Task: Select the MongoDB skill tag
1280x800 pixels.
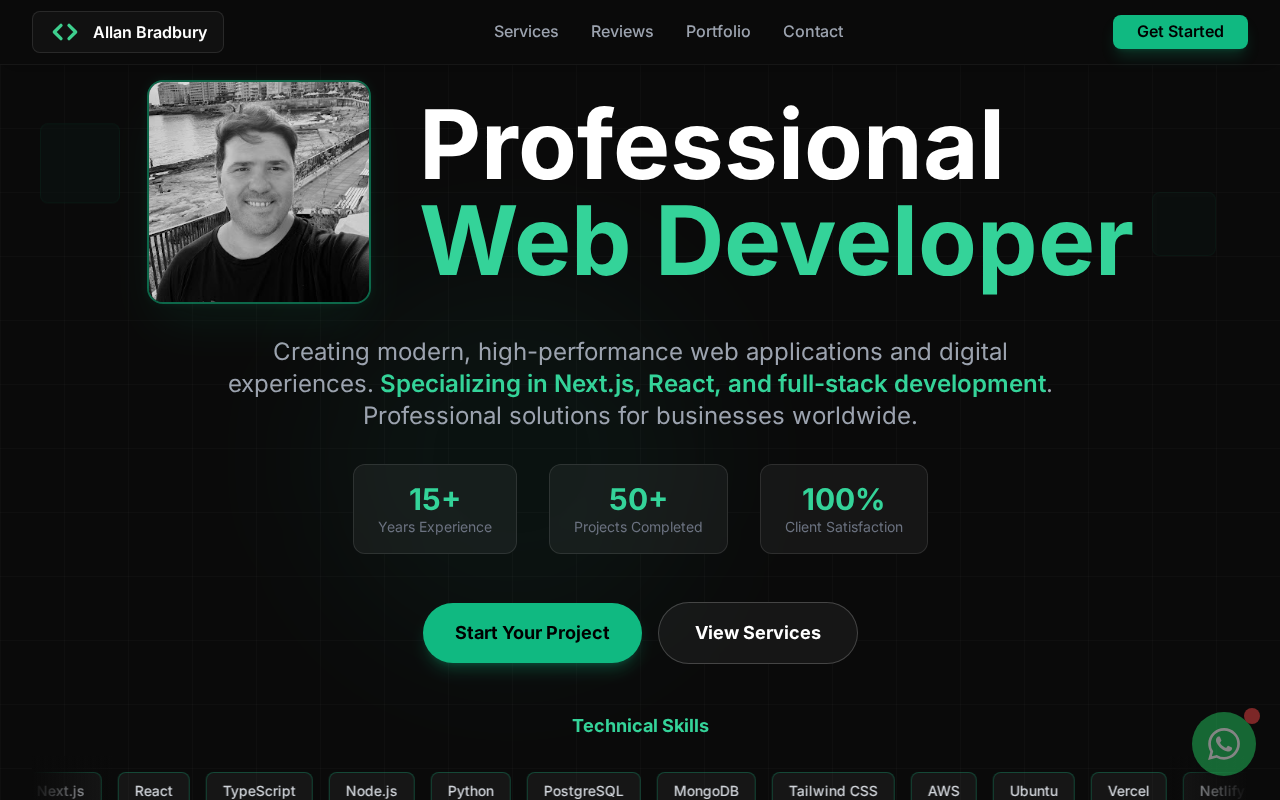Action: pyautogui.click(x=706, y=788)
